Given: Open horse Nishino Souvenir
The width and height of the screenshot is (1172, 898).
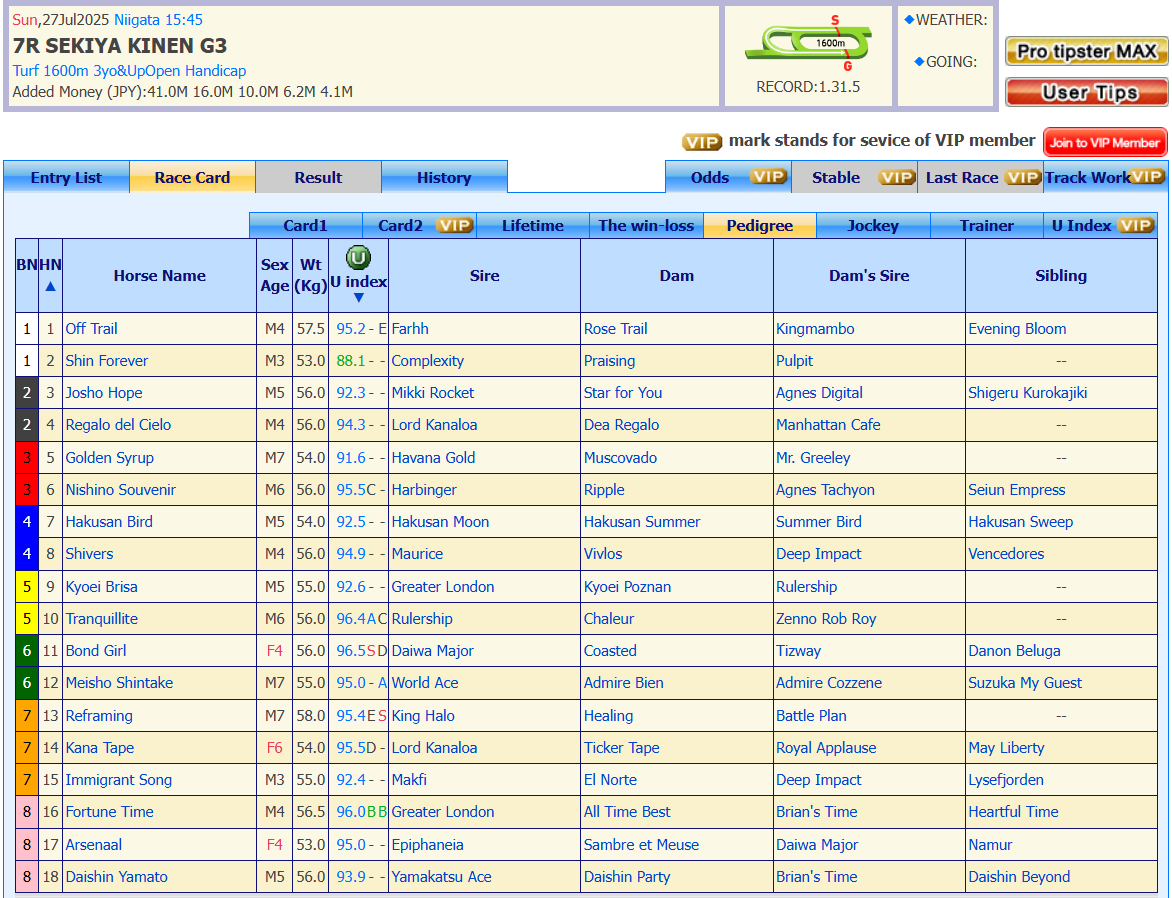Looking at the screenshot, I should (120, 490).
